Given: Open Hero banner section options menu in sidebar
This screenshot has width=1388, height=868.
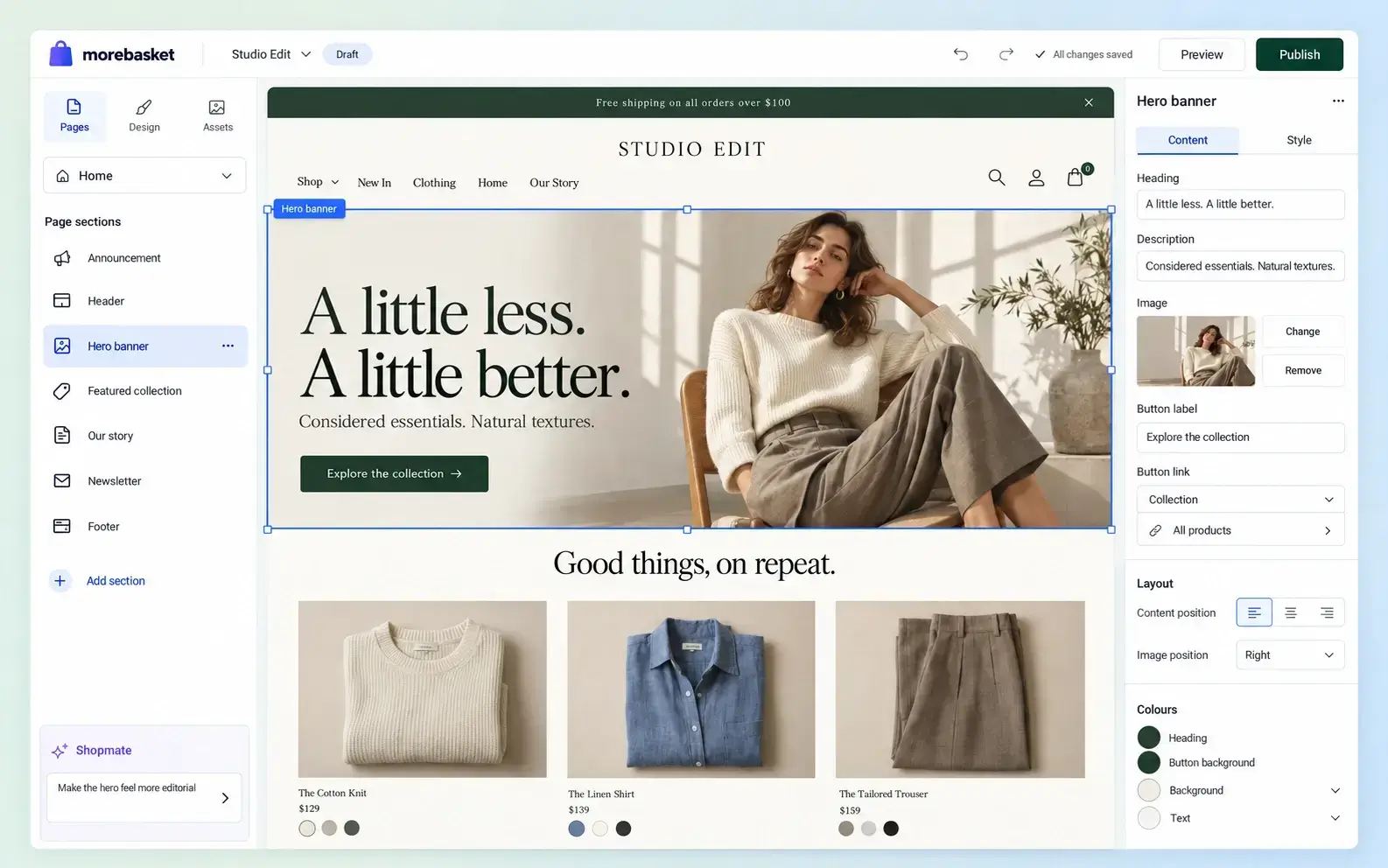Looking at the screenshot, I should 228,346.
